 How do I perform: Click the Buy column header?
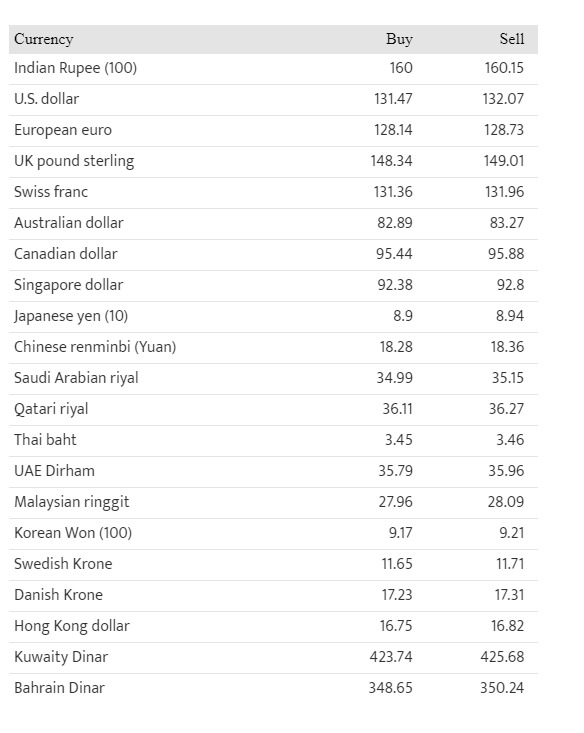[399, 39]
